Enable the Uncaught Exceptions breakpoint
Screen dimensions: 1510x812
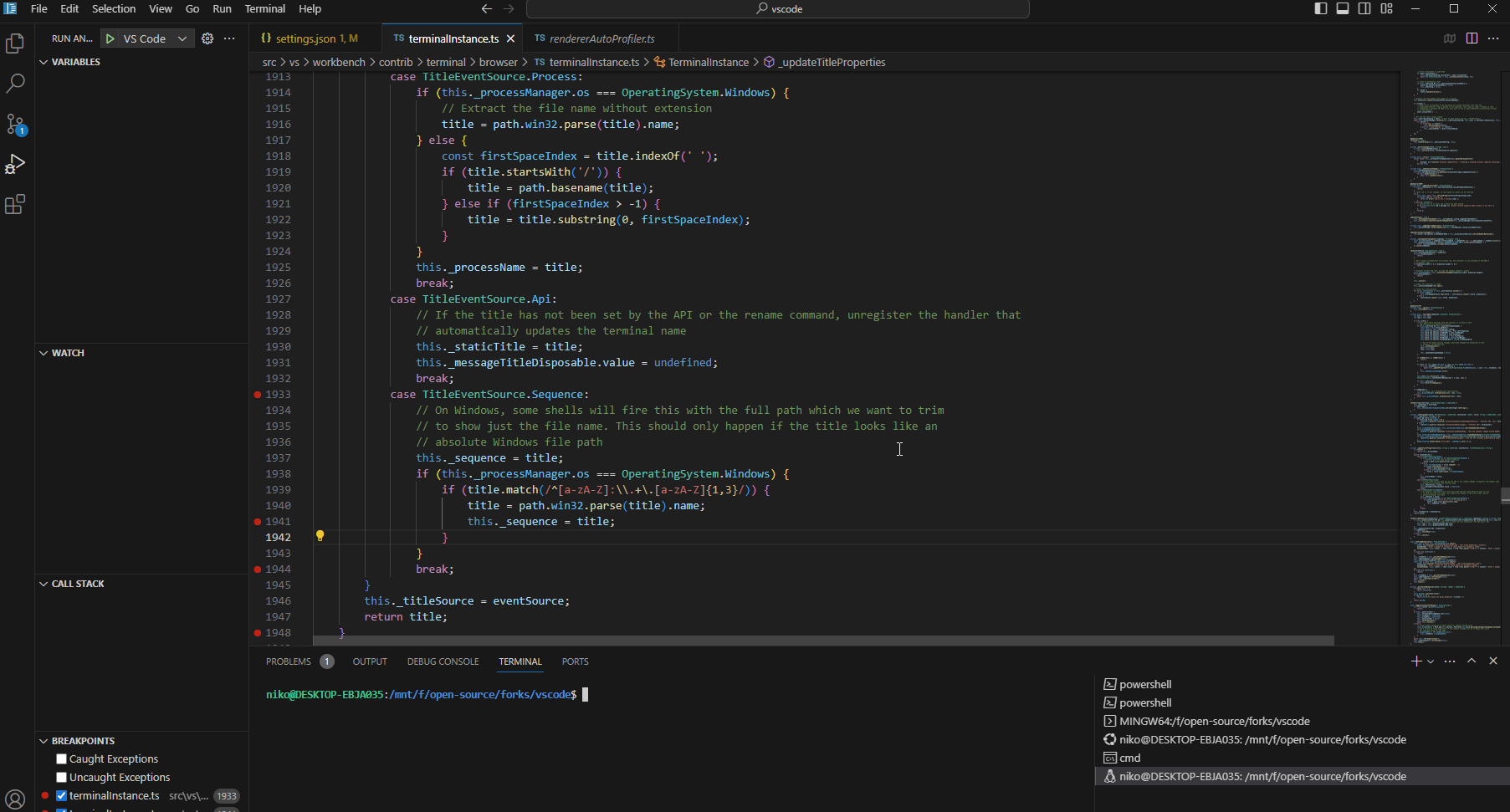(61, 777)
